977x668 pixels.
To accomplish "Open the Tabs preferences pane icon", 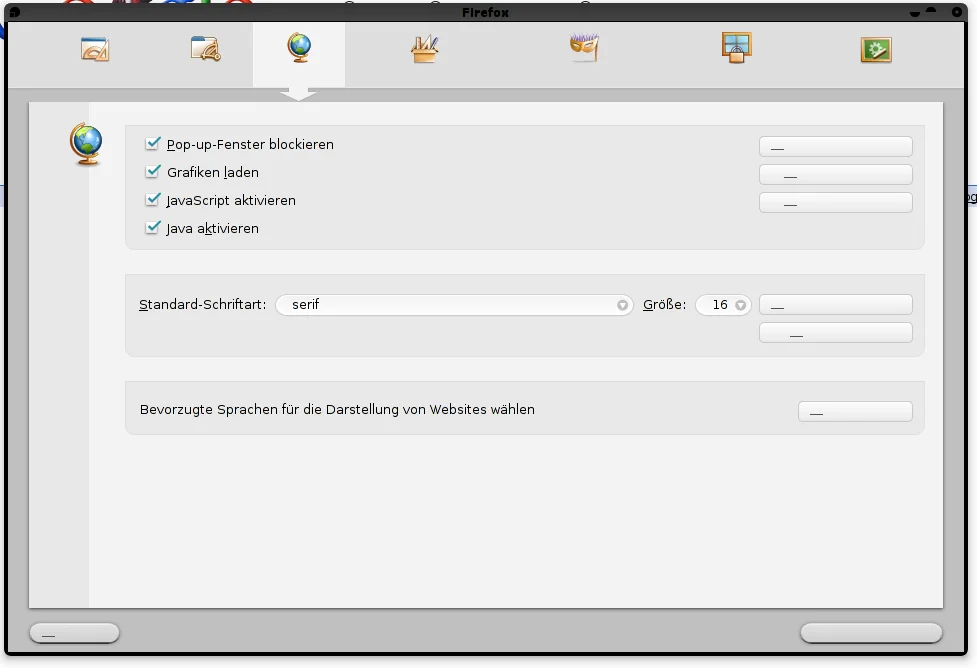I will (x=205, y=49).
